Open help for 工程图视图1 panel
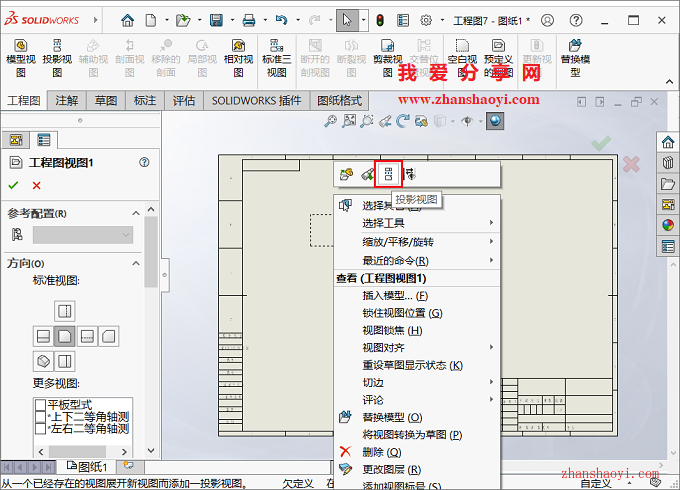The height and width of the screenshot is (490, 680). click(x=144, y=162)
